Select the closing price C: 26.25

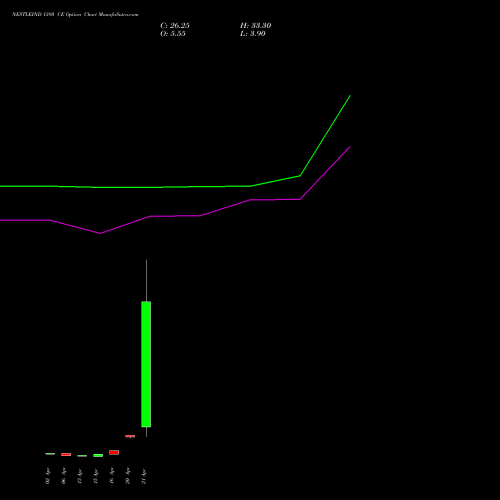(x=175, y=26)
